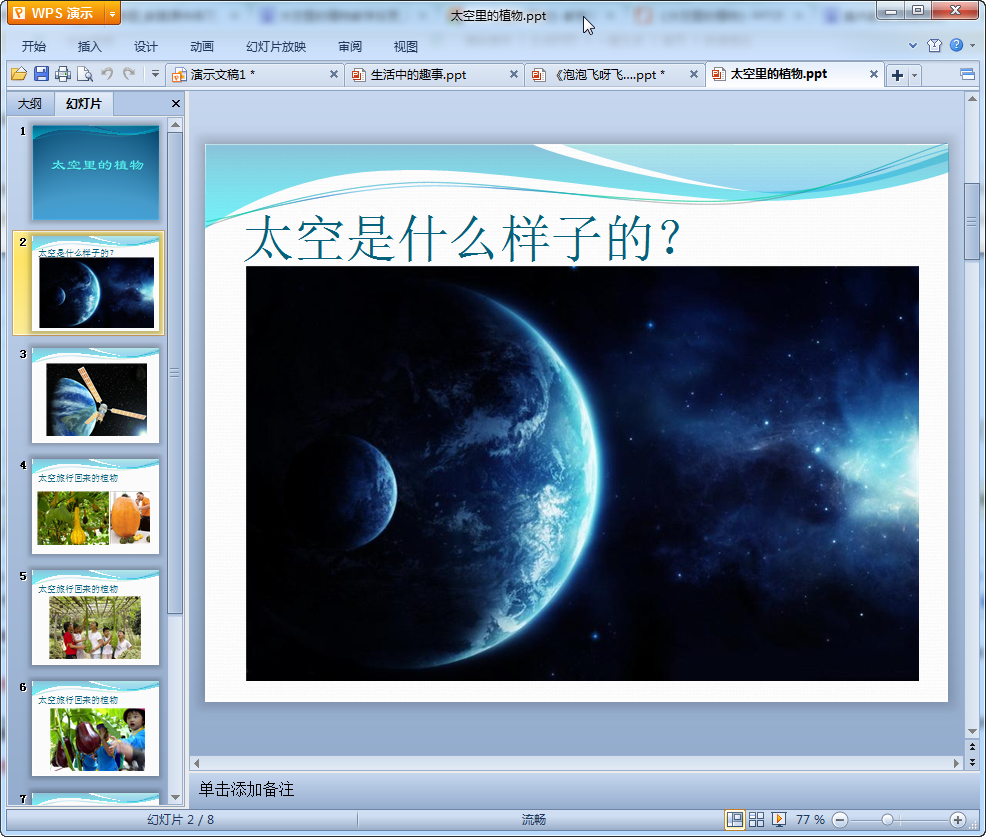The image size is (986, 837).
Task: Switch to the 大纲 panel tab
Action: click(30, 104)
